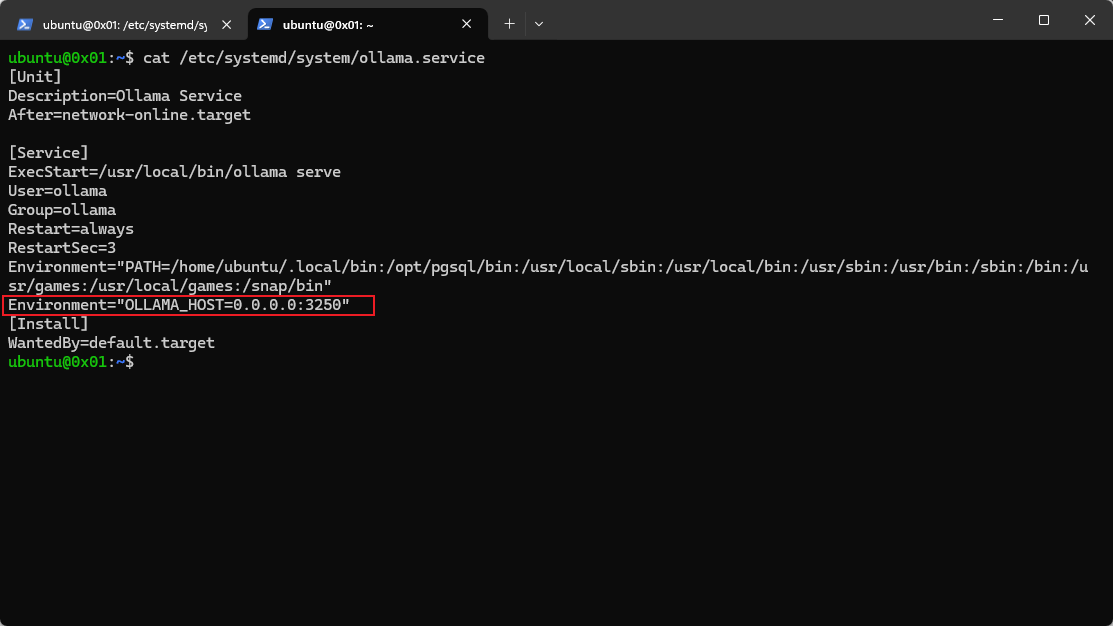
Task: Close the terminal window
Action: (x=1090, y=20)
